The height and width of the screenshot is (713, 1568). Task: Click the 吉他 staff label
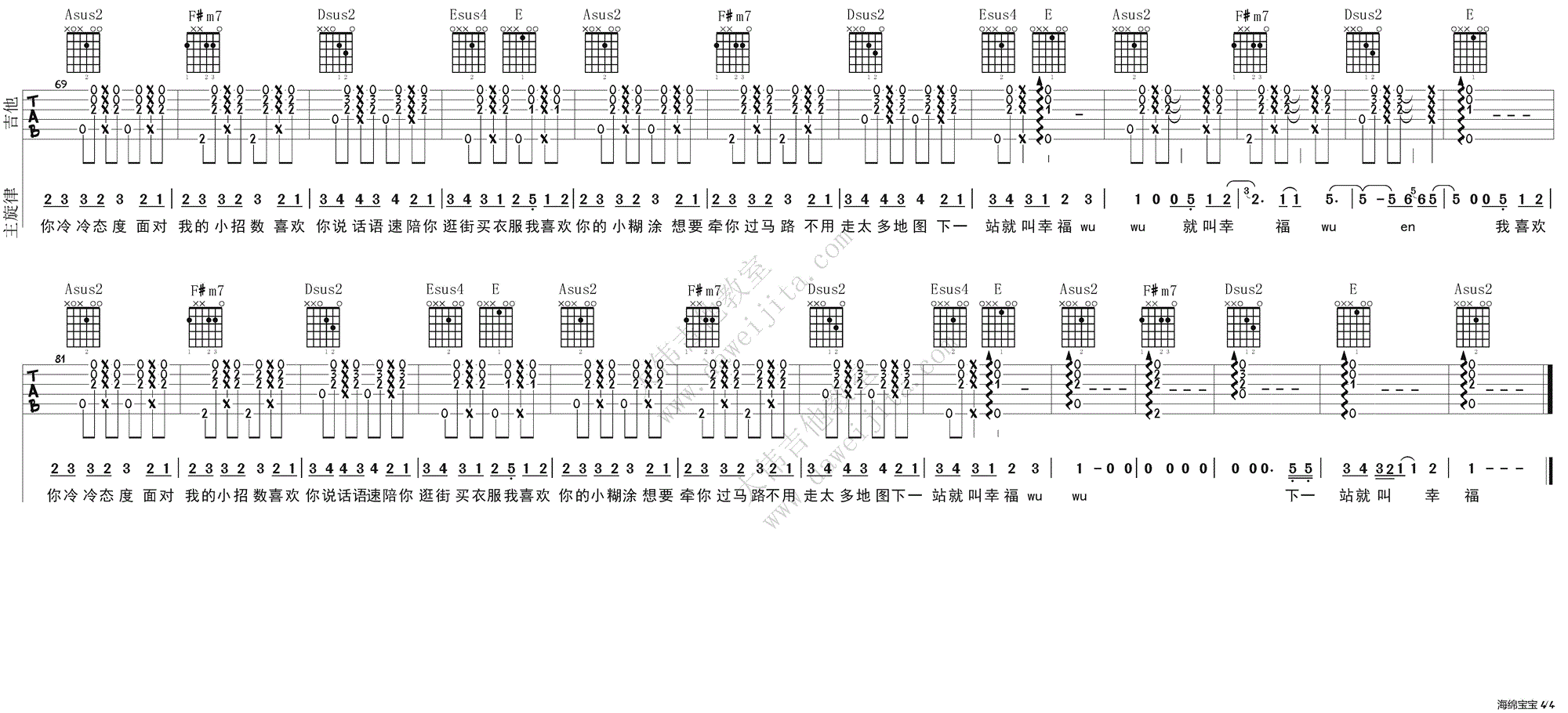10,114
